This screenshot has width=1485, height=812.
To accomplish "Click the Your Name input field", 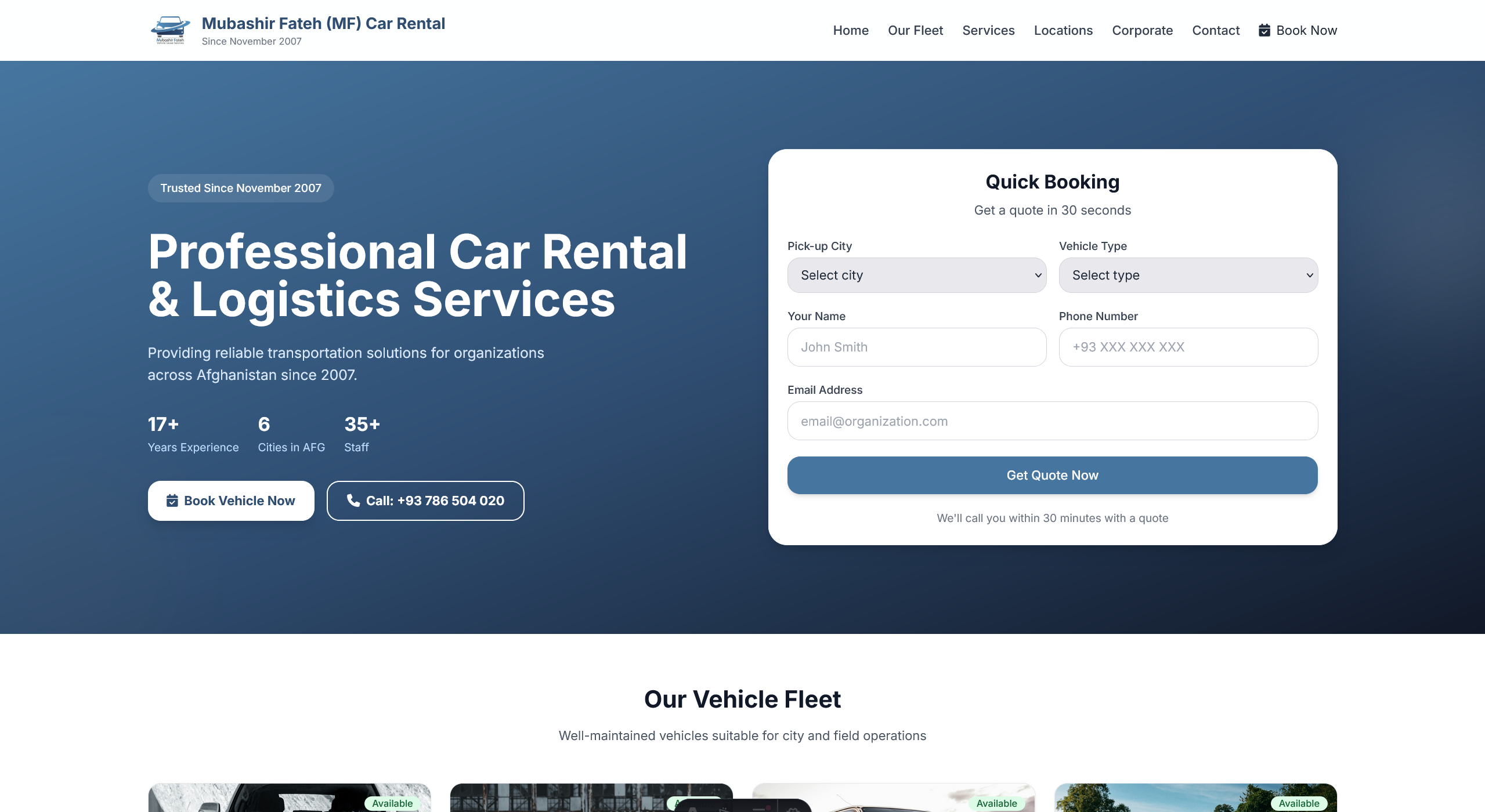I will pos(916,347).
